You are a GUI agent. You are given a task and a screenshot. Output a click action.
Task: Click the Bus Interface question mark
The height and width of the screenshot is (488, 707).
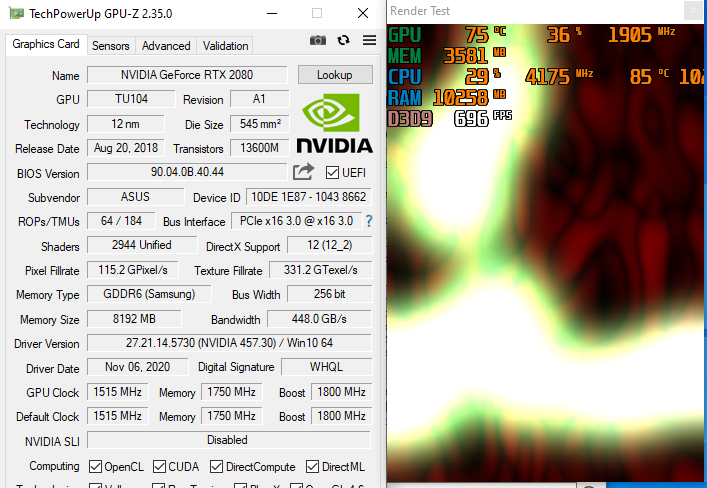click(x=369, y=221)
